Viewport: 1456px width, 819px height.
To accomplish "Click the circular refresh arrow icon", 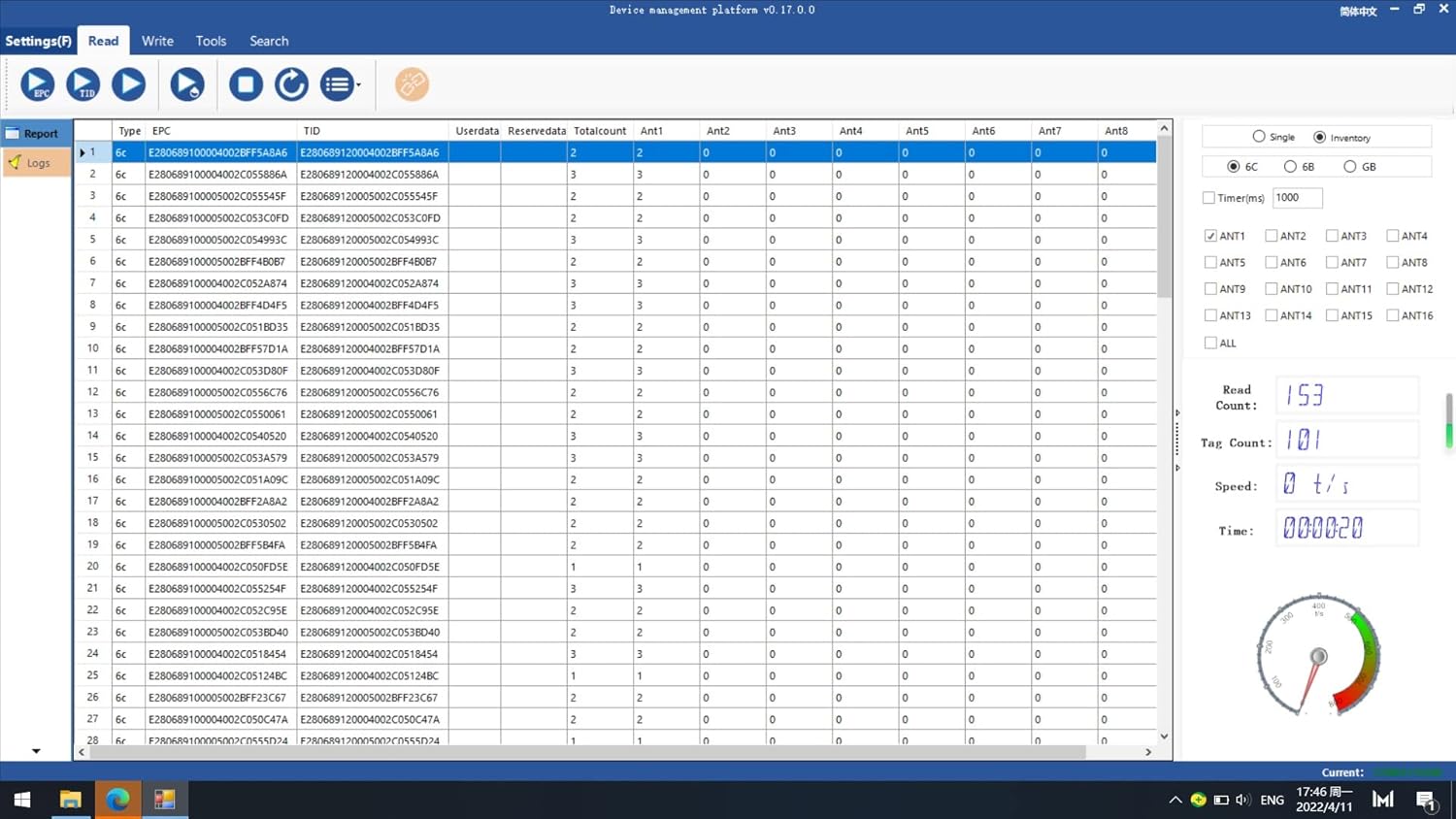I will [291, 84].
